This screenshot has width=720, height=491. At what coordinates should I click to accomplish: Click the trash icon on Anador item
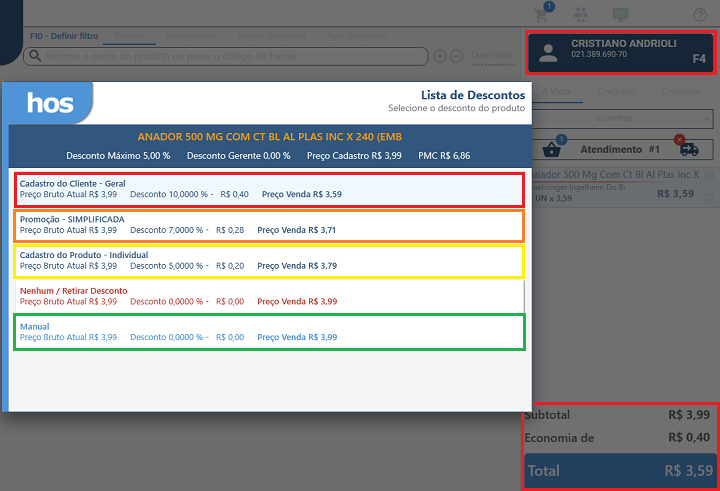pyautogui.click(x=709, y=199)
